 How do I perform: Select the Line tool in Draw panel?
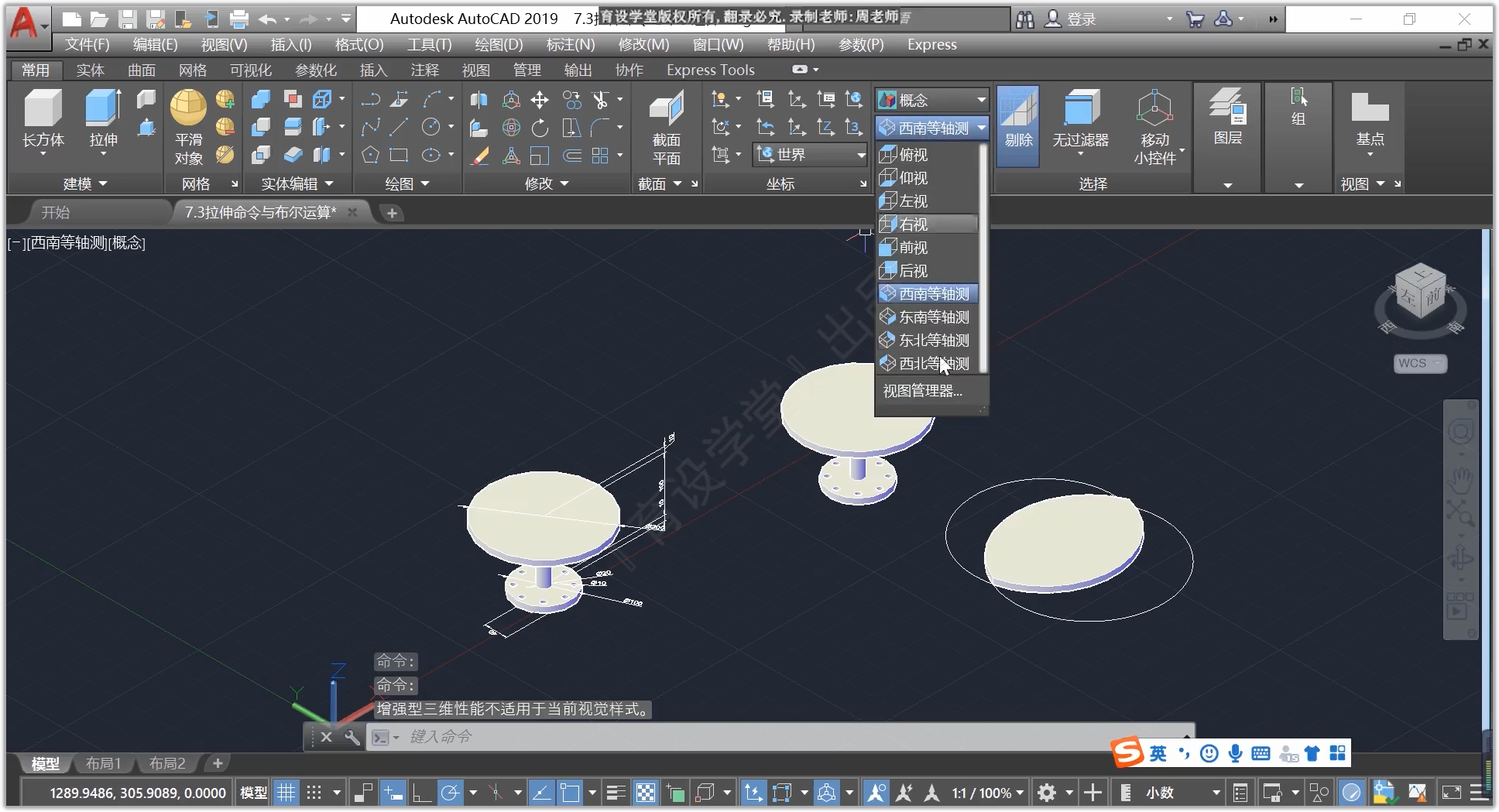pyautogui.click(x=400, y=127)
